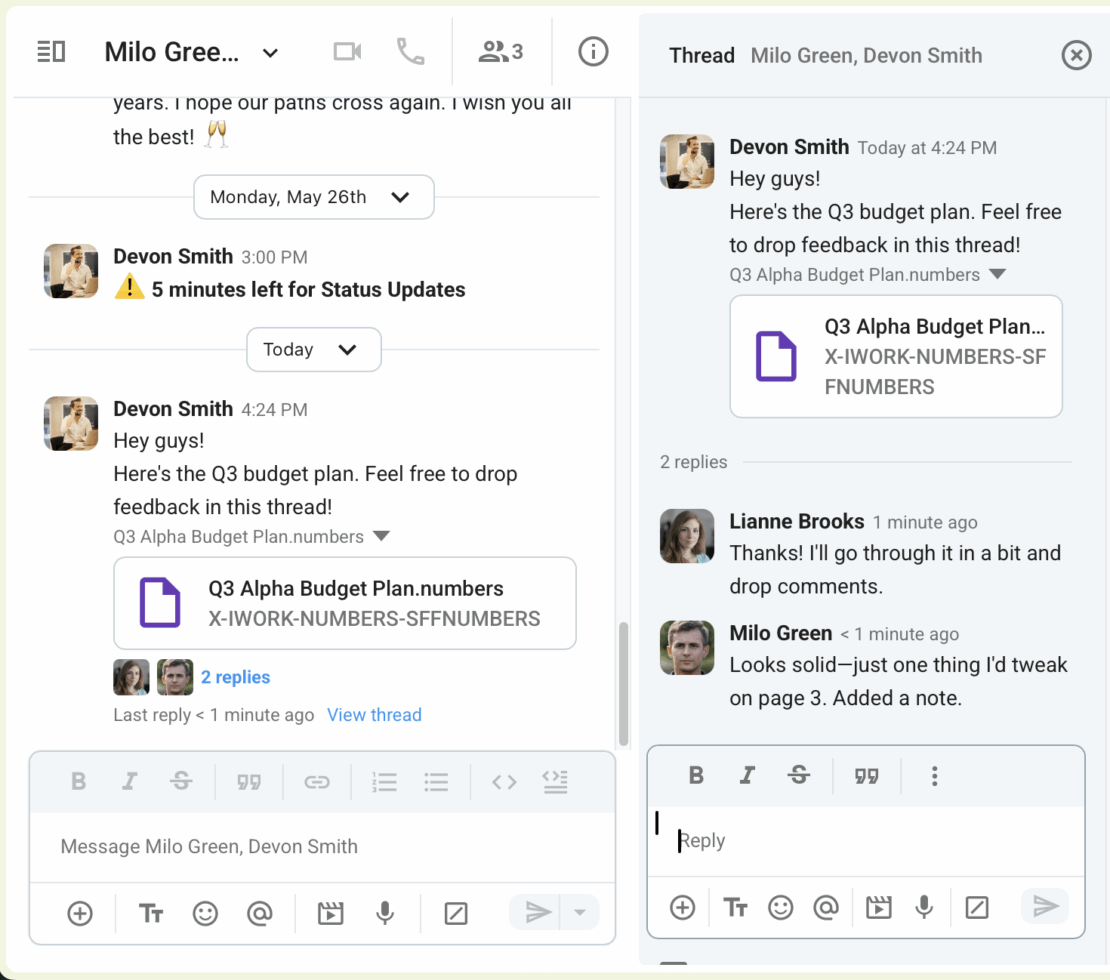
Task: Open the Milo Green conversation title menu
Action: tap(269, 53)
